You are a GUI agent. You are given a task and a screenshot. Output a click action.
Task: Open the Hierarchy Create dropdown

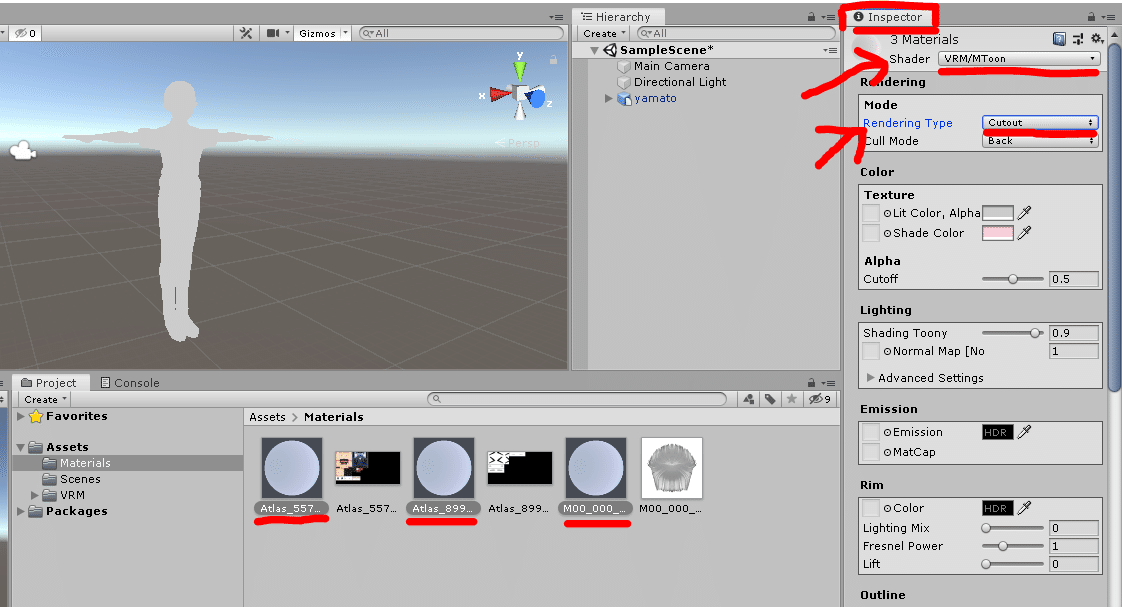click(x=604, y=33)
